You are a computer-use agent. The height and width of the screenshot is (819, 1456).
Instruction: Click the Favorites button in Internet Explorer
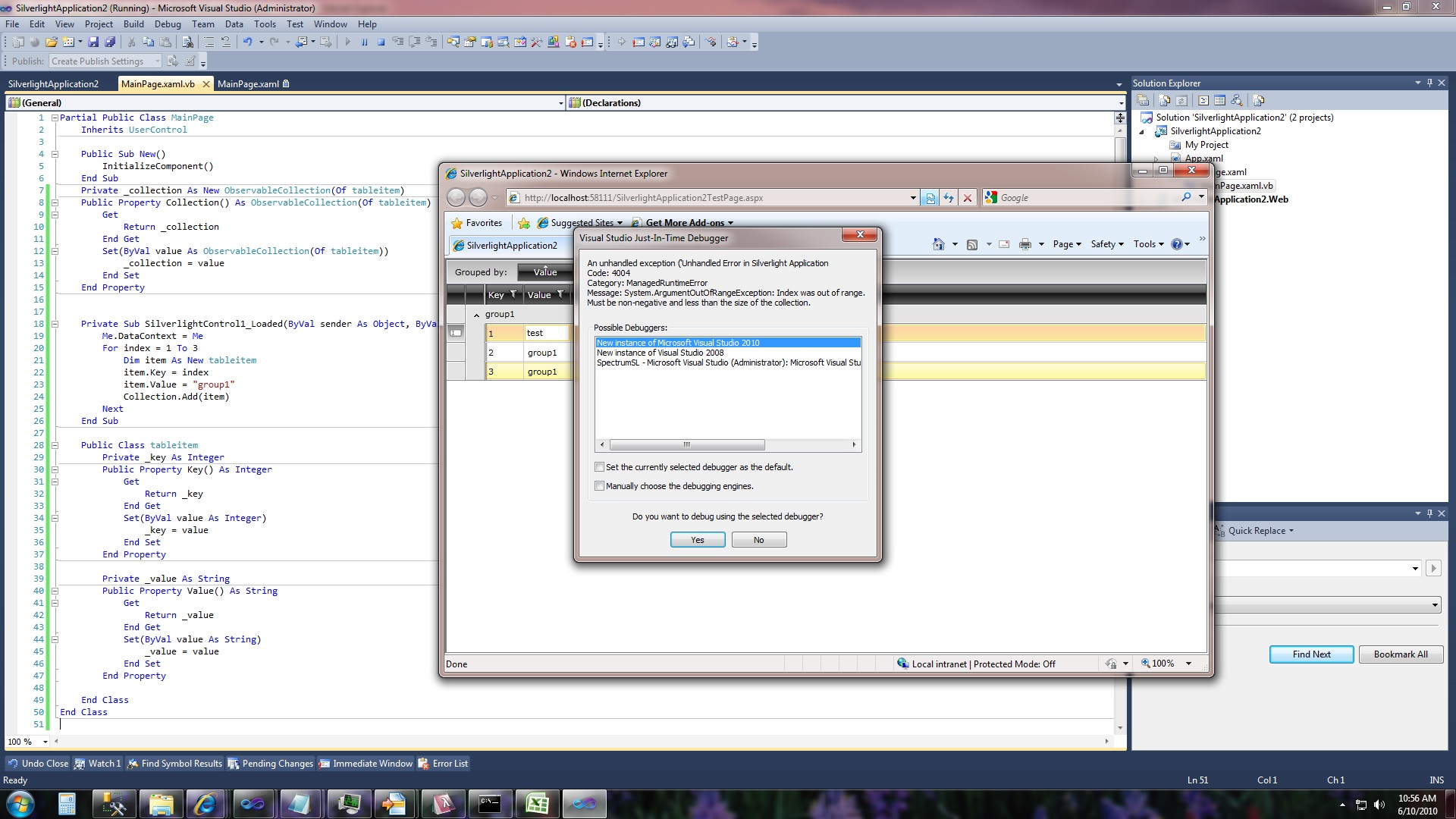point(476,223)
